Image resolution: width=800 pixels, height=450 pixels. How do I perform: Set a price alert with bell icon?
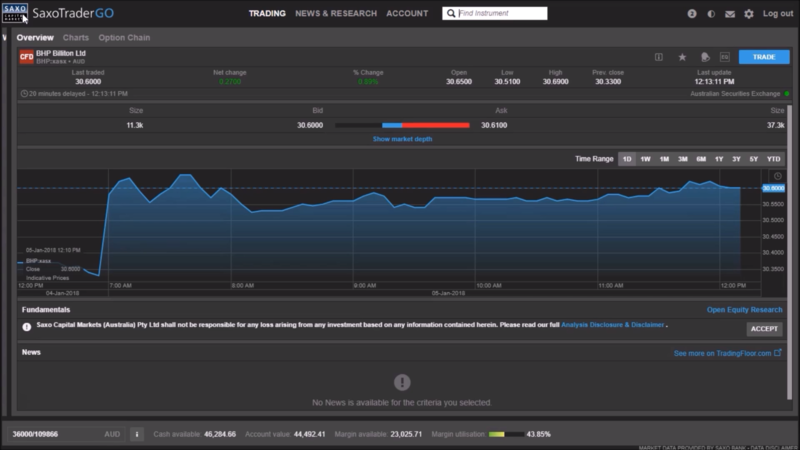705,57
